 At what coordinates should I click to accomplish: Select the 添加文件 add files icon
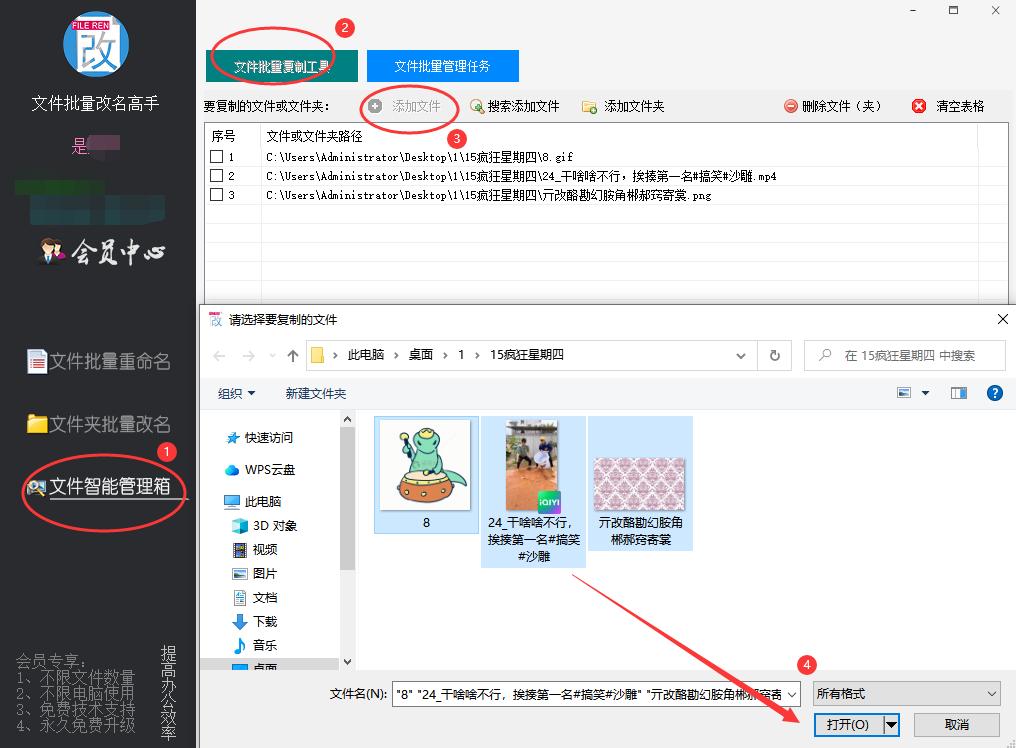(373, 105)
